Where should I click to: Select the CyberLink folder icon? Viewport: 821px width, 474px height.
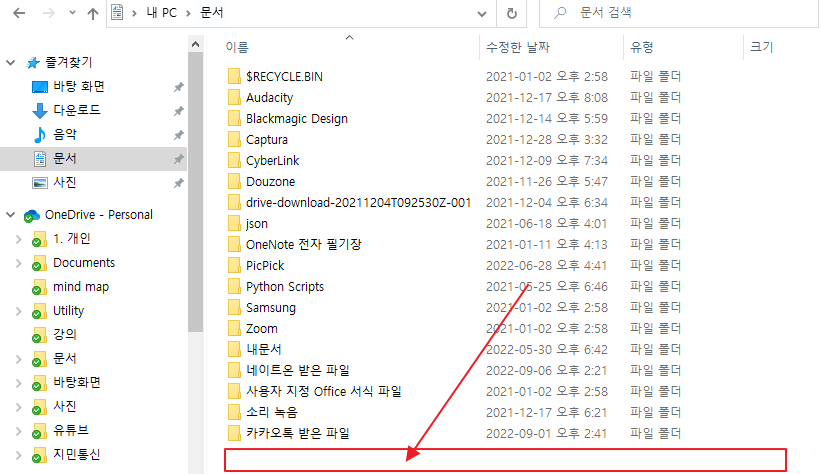234,160
